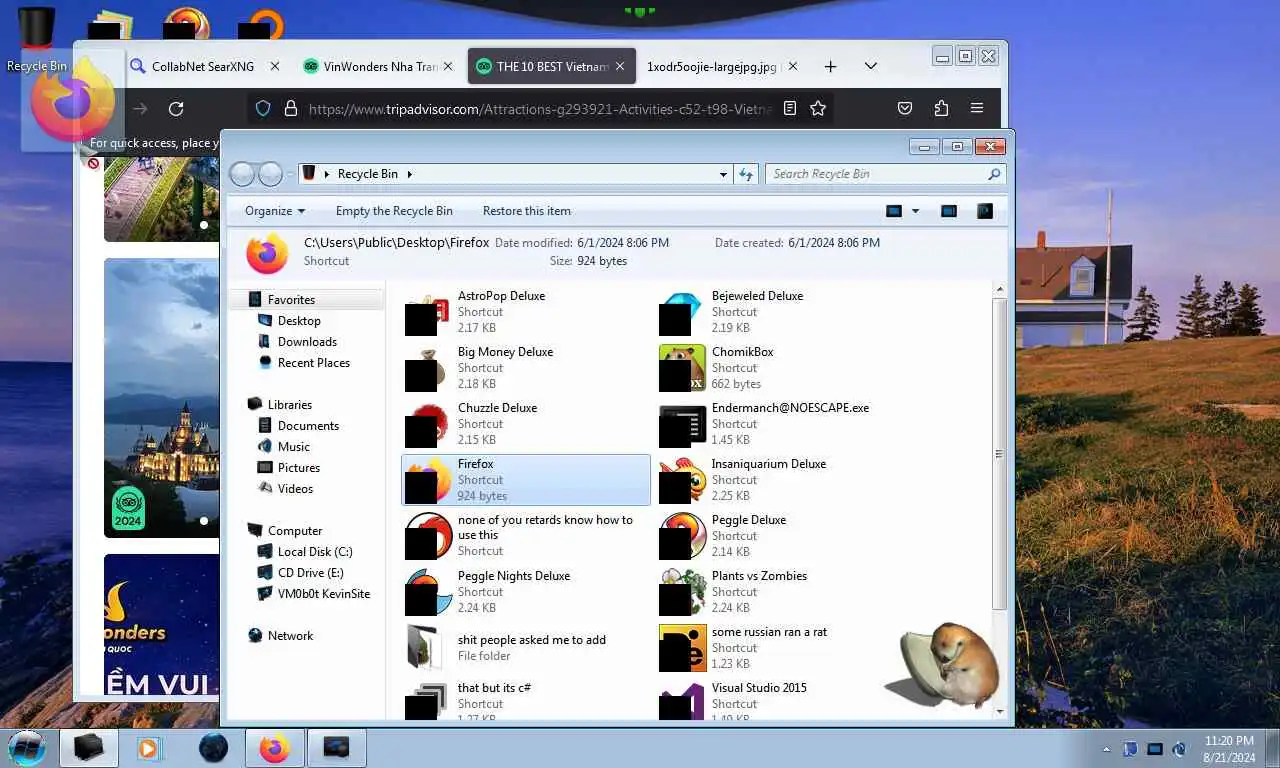Select the Peggle Deluxe icon
The image size is (1280, 768).
click(x=682, y=537)
